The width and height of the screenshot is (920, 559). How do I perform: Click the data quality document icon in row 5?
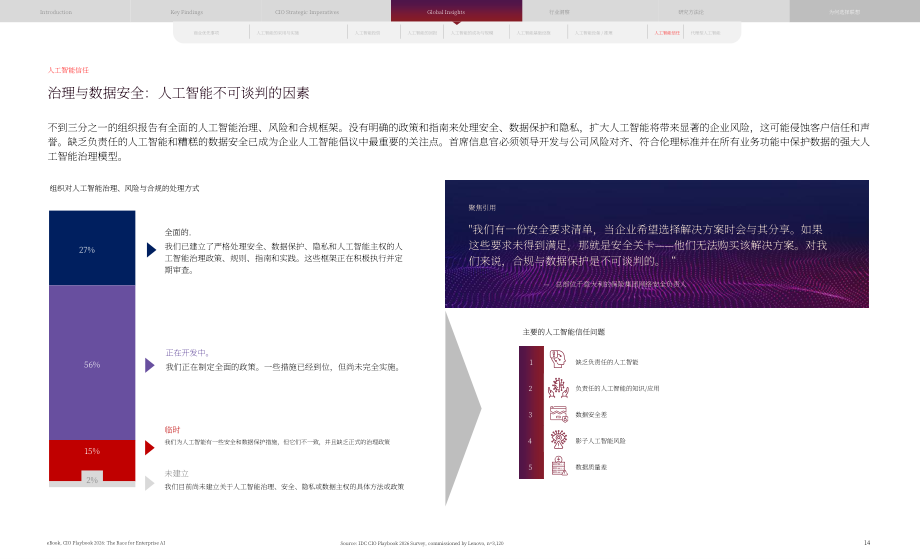(559, 466)
